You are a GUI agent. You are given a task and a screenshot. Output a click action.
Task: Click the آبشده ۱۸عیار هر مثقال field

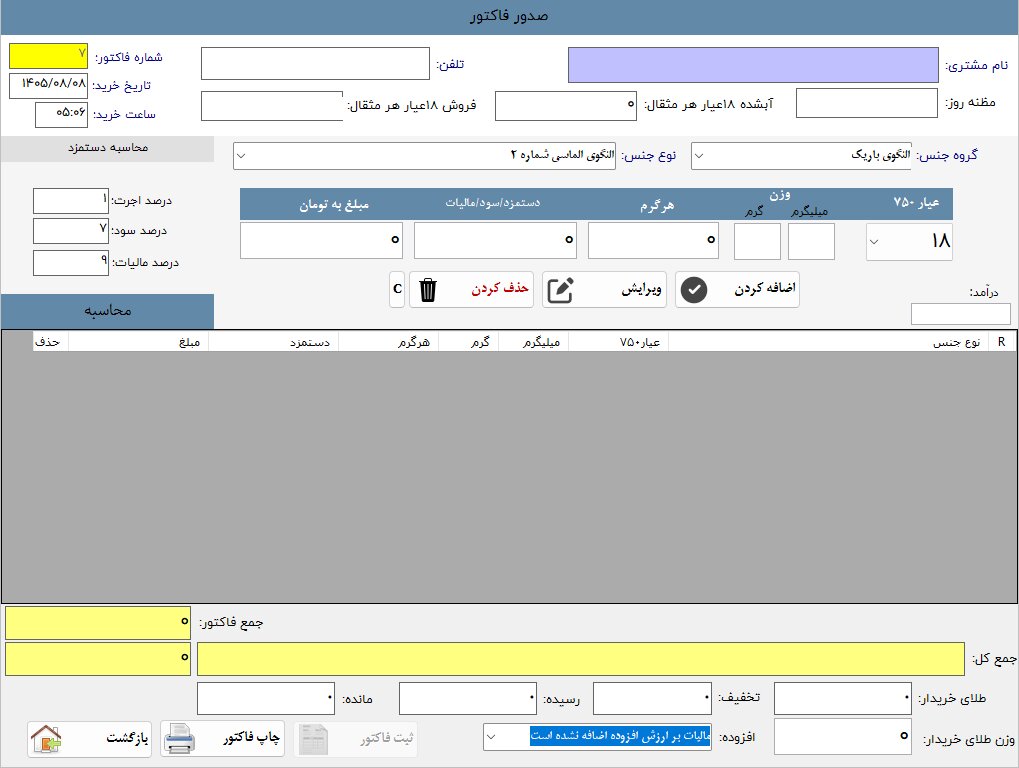coord(565,106)
